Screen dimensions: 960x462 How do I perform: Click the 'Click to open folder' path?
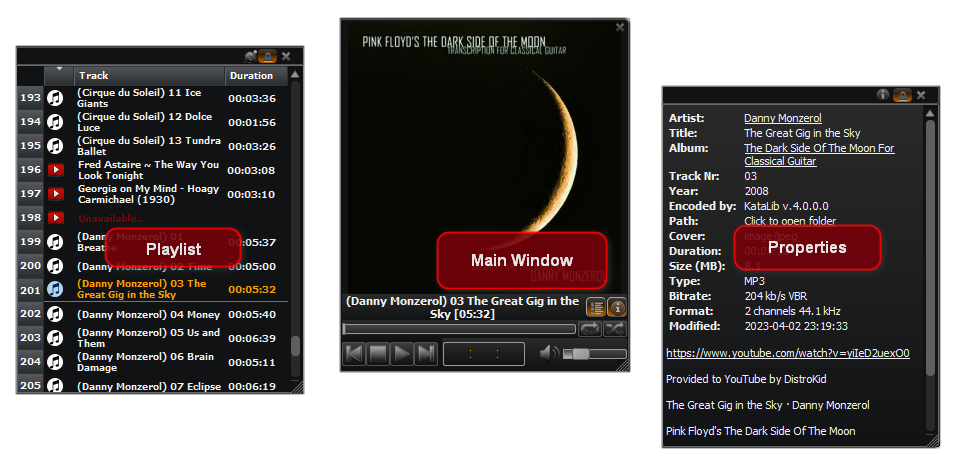pos(790,221)
